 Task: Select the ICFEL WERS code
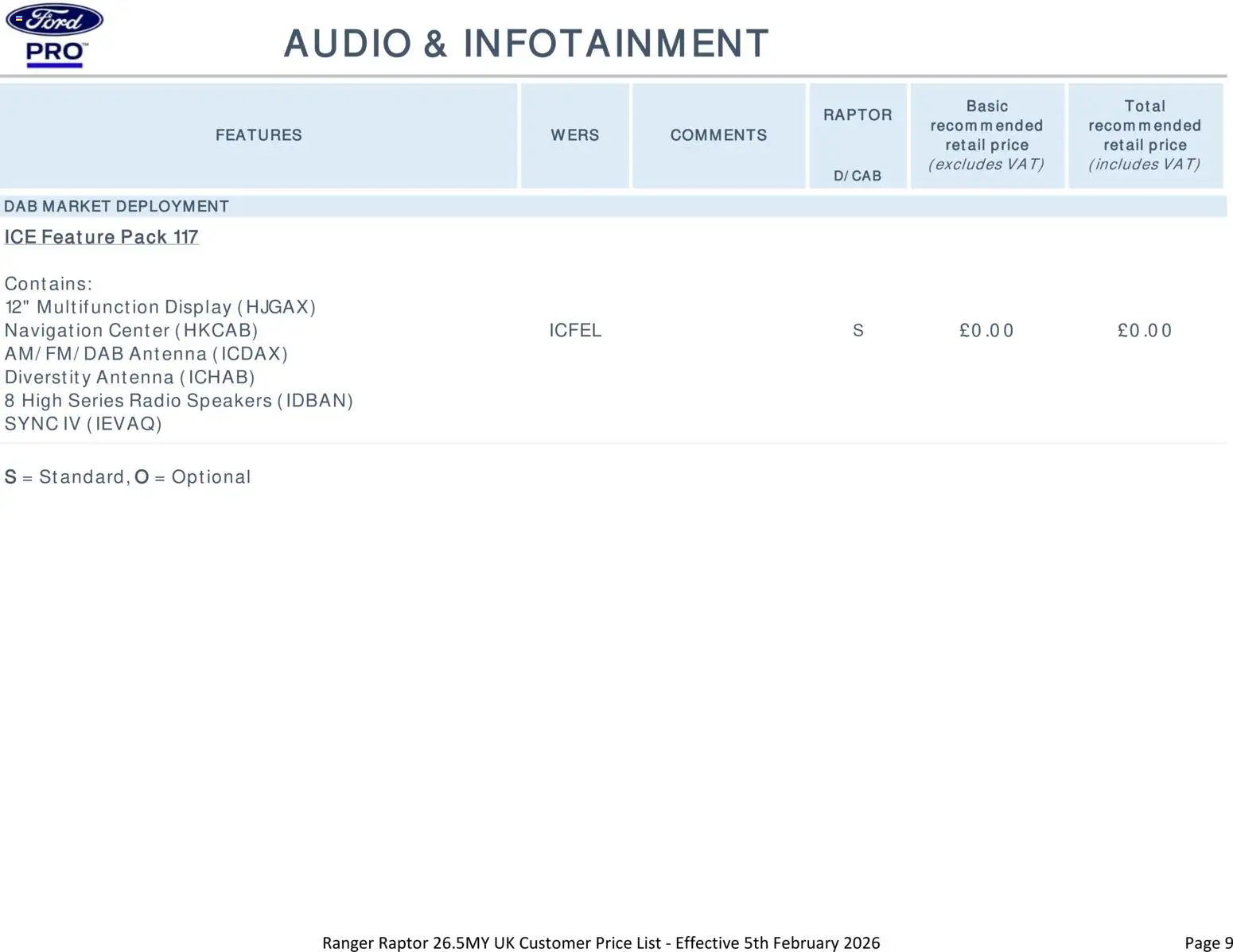click(x=574, y=331)
